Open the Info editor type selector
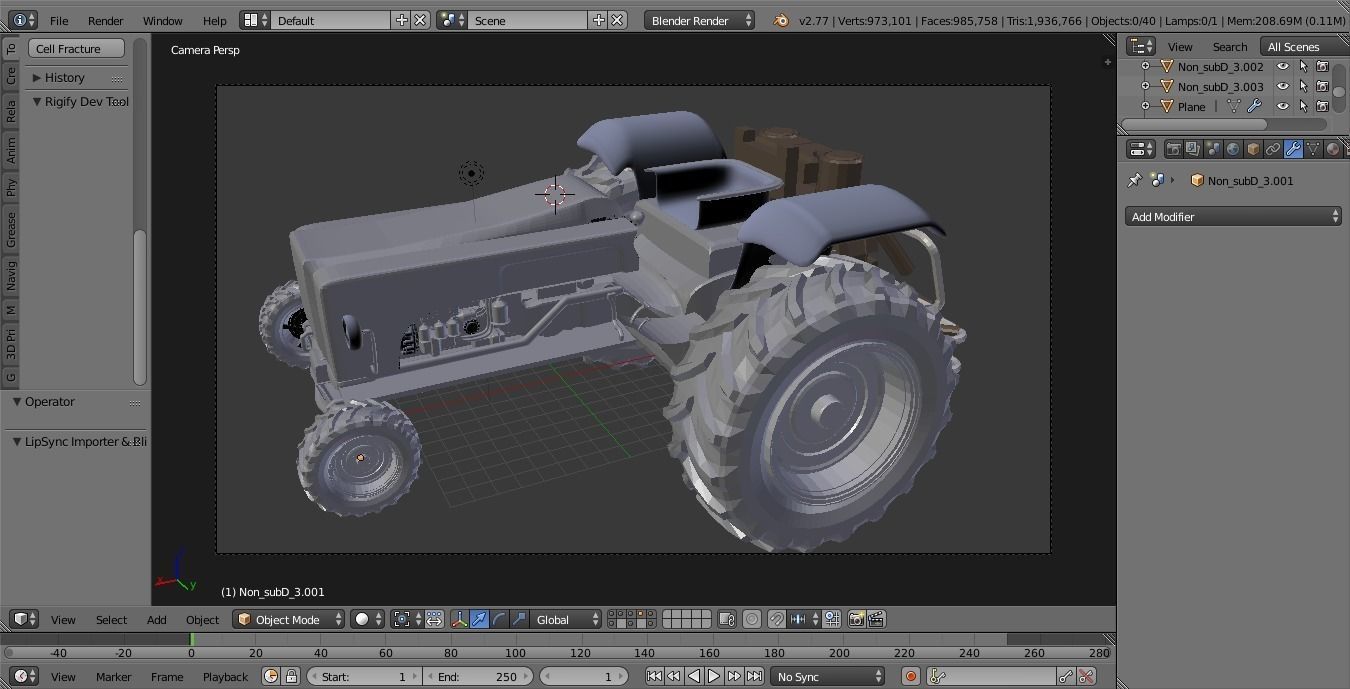 point(21,20)
